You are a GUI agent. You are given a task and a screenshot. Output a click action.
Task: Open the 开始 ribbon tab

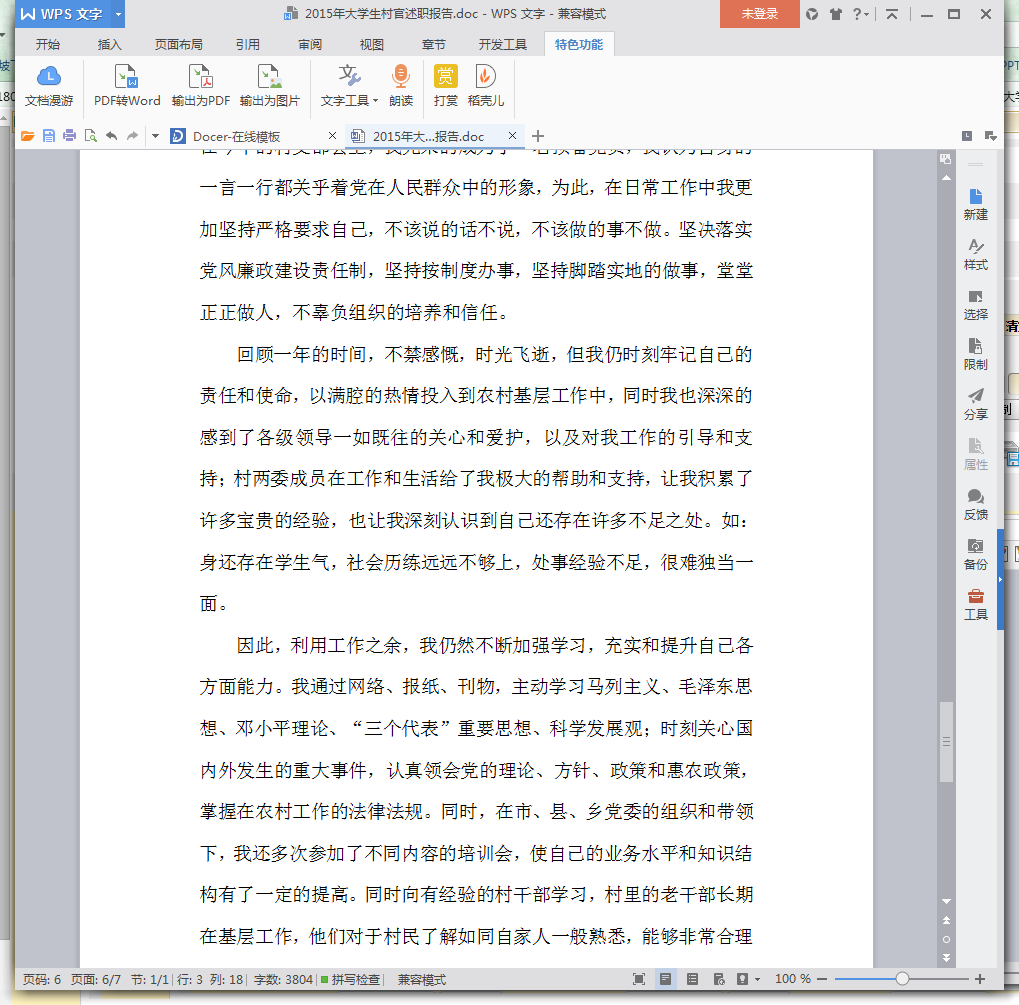coord(47,44)
